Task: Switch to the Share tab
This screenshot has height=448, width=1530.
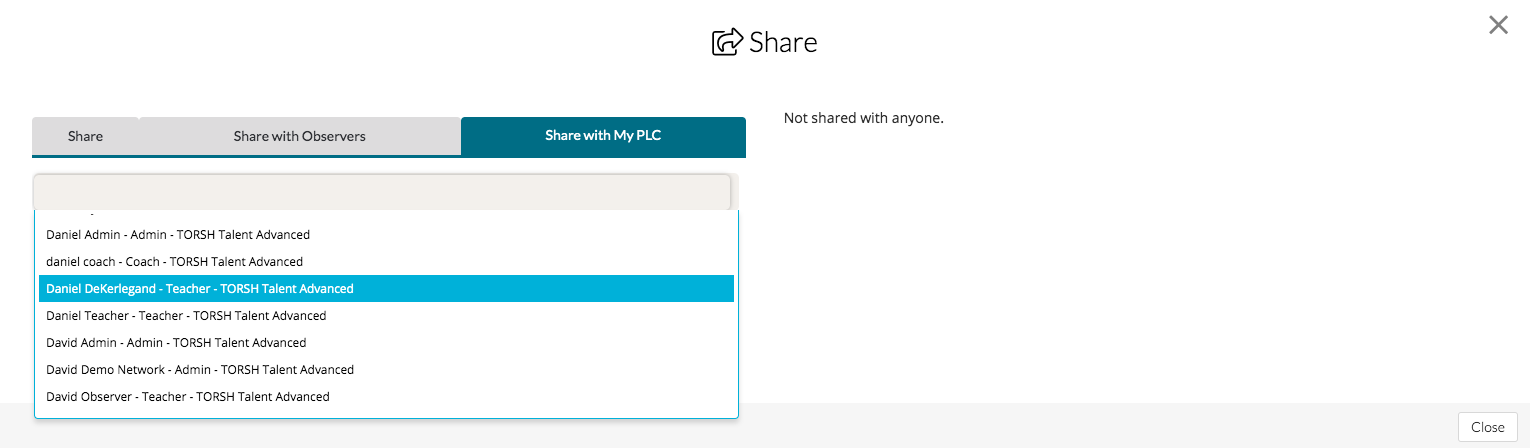Action: 85,136
